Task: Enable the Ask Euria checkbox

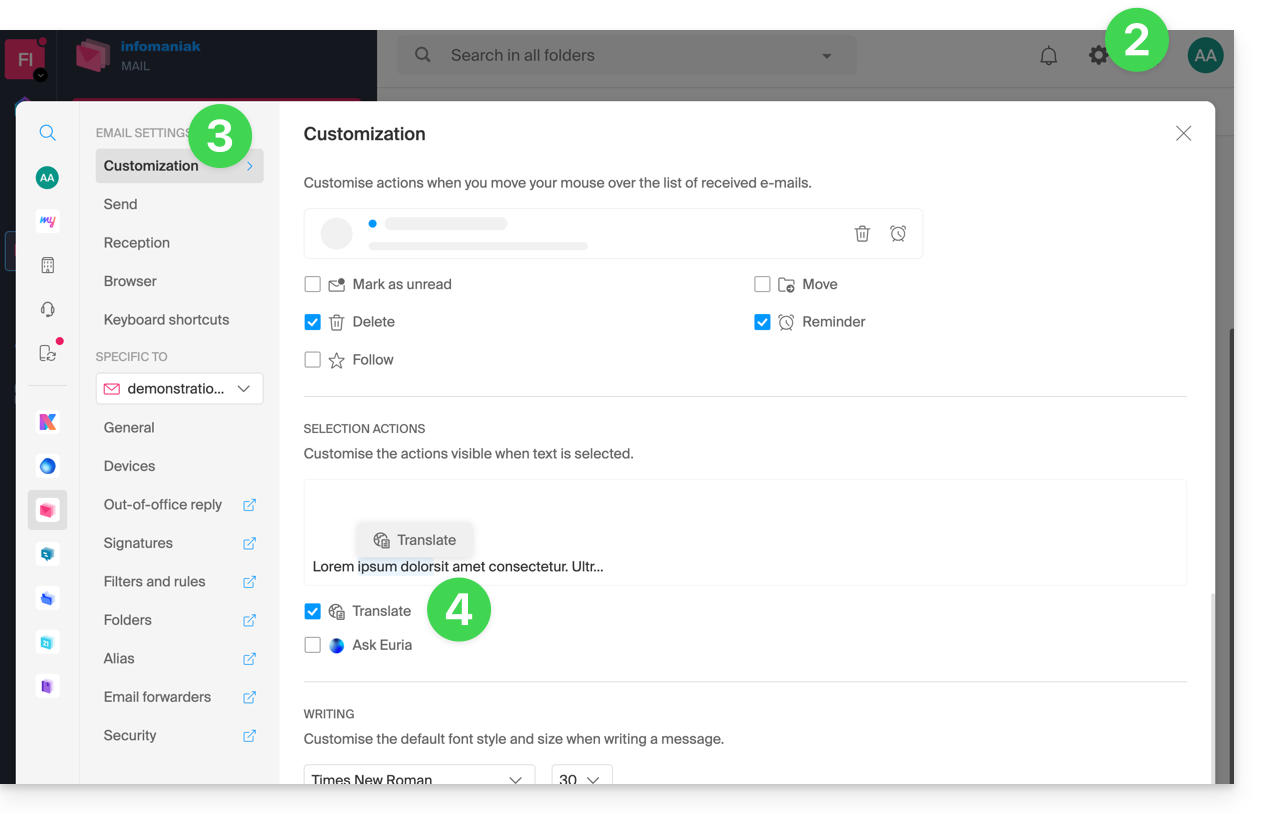Action: click(313, 645)
